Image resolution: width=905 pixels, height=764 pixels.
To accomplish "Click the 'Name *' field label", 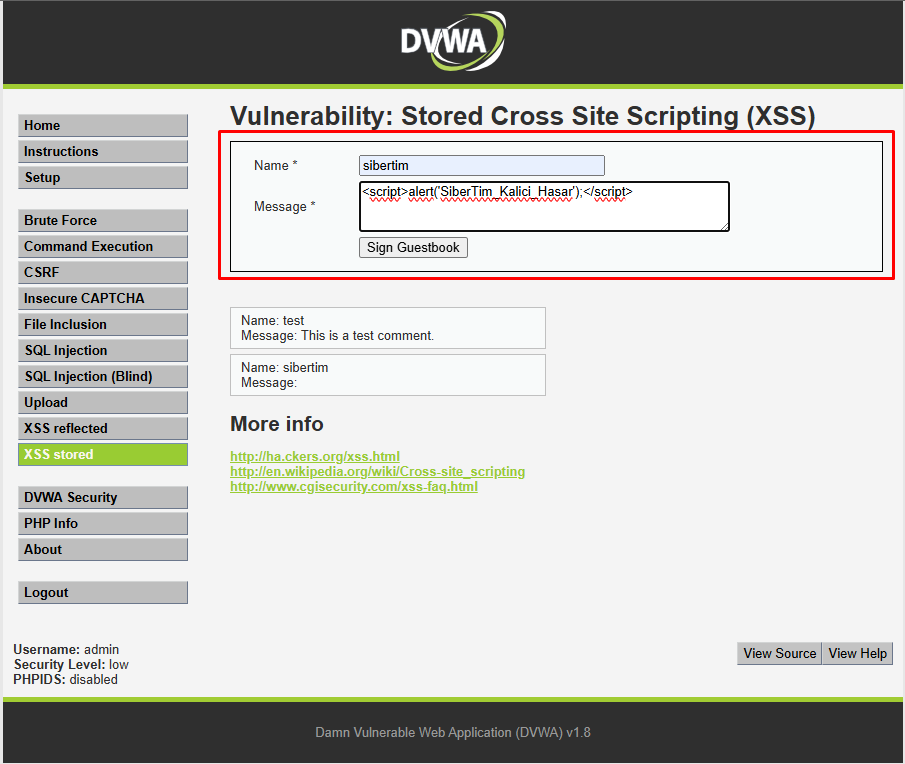I will click(276, 166).
